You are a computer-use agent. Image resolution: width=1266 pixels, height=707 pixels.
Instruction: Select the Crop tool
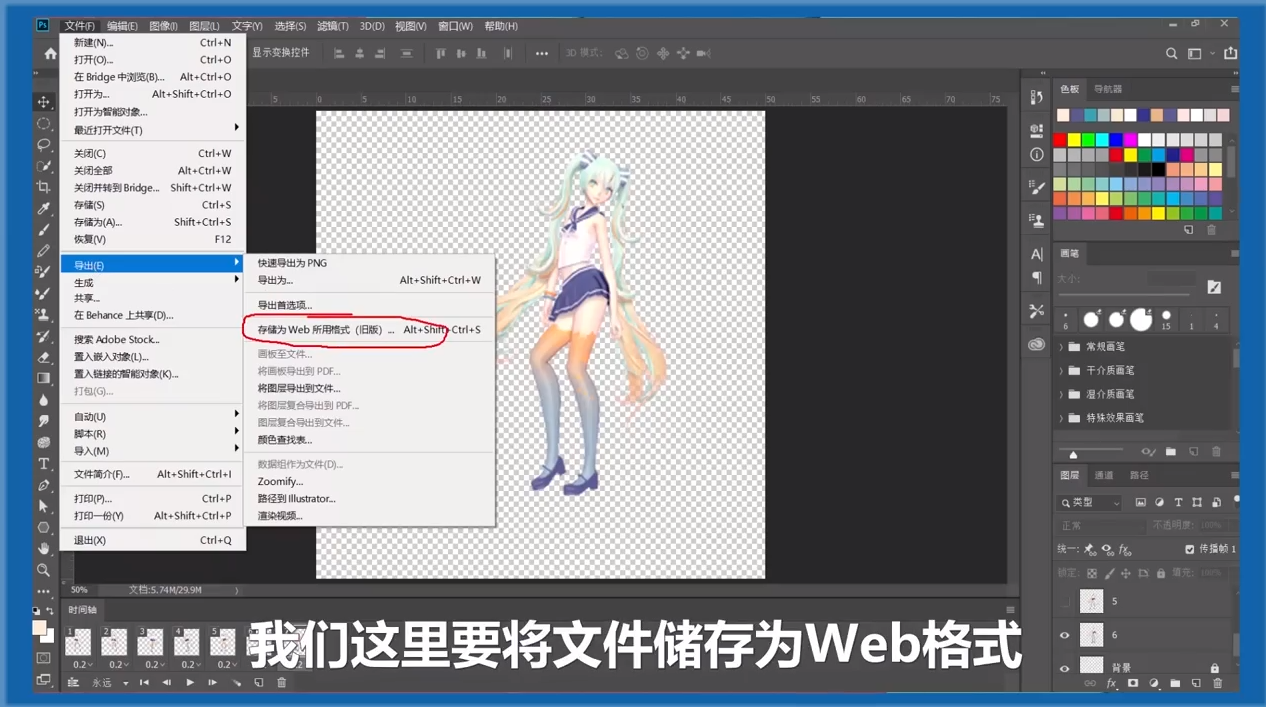click(44, 187)
